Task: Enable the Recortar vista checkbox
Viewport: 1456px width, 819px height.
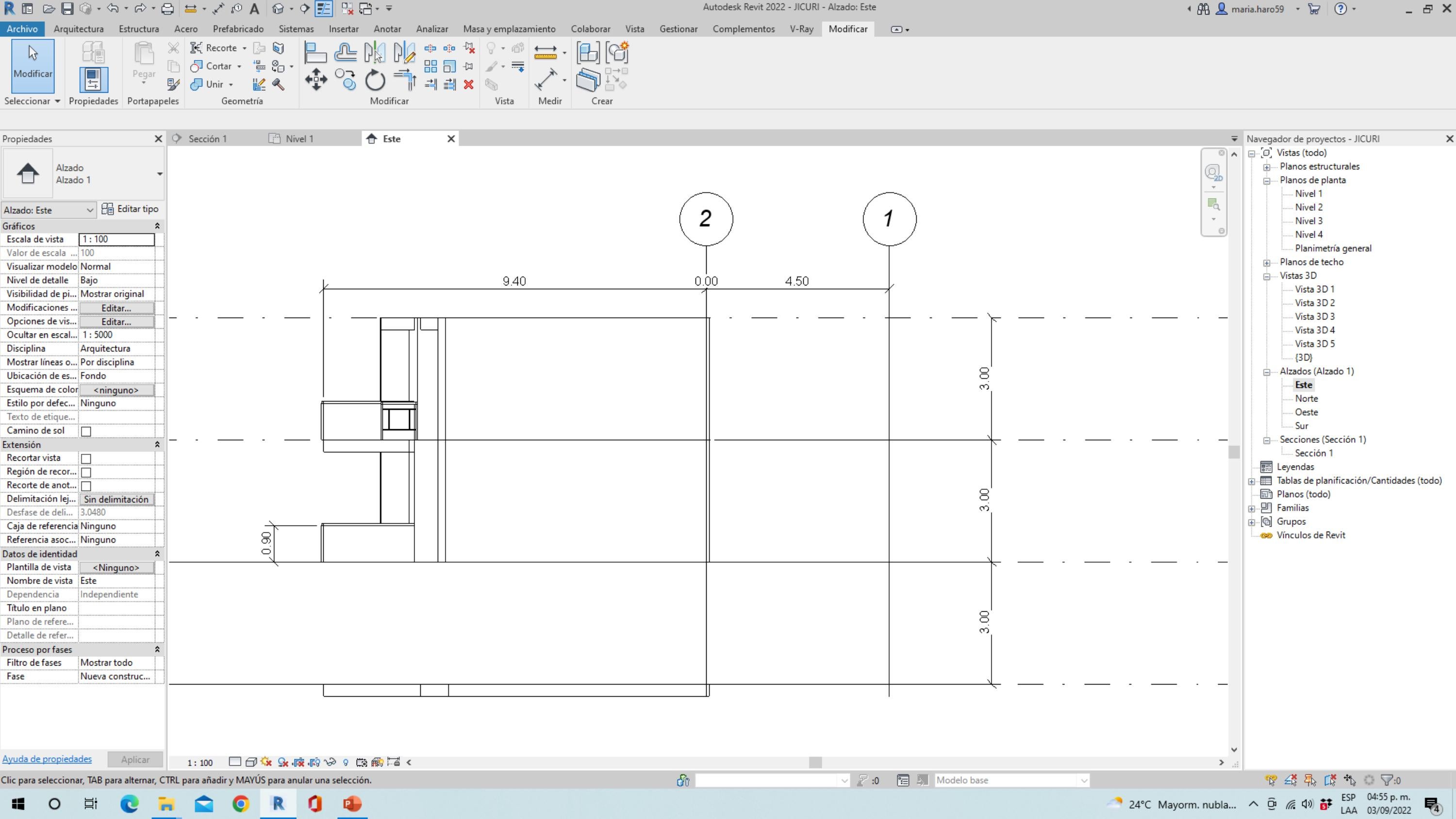Action: (85, 458)
